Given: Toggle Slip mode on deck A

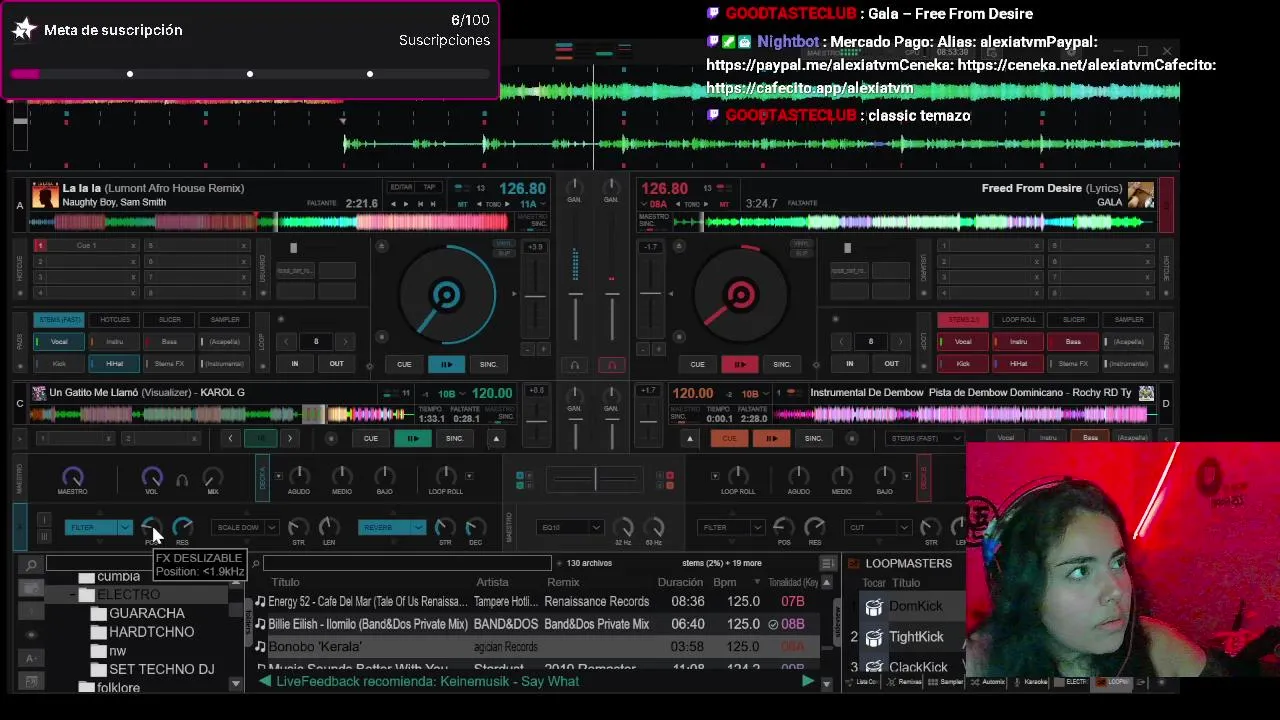Looking at the screenshot, I should [504, 251].
